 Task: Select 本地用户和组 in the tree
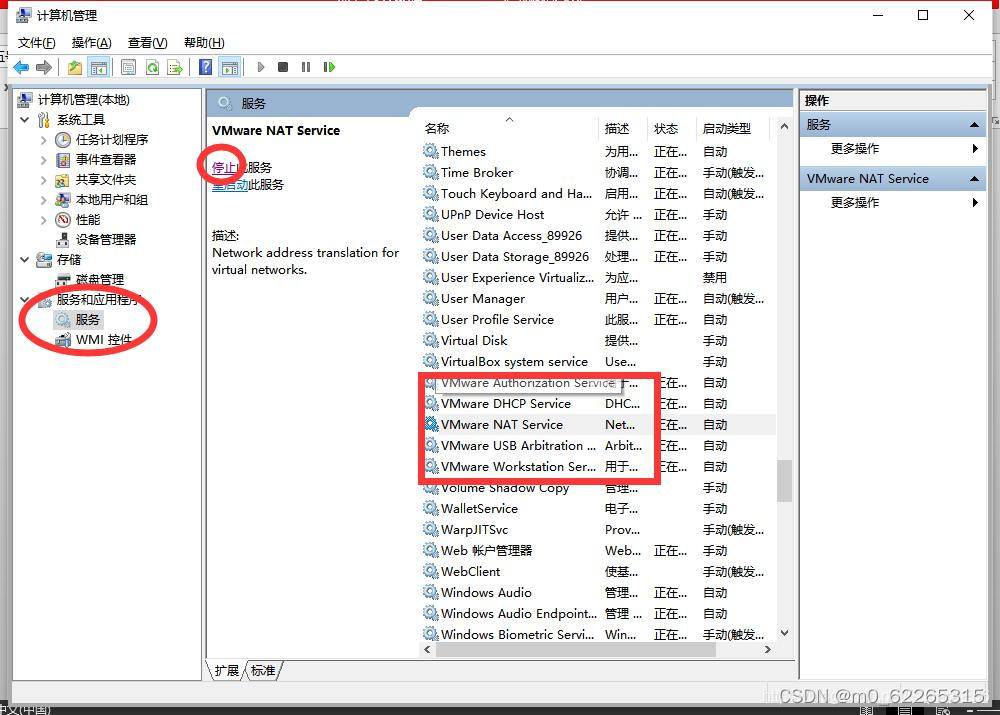(112, 200)
